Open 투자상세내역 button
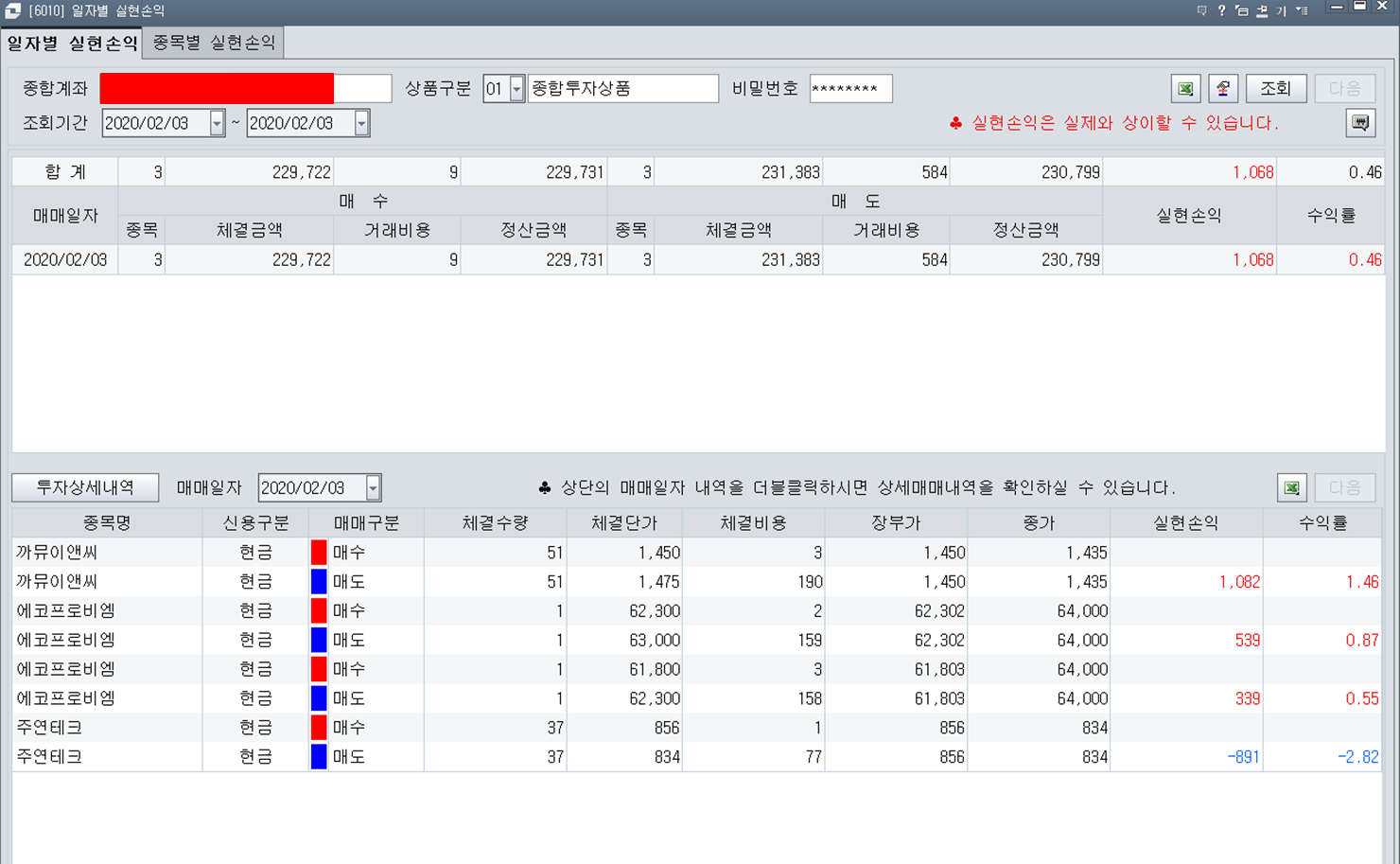Viewport: 1400px width, 864px height. click(x=85, y=488)
